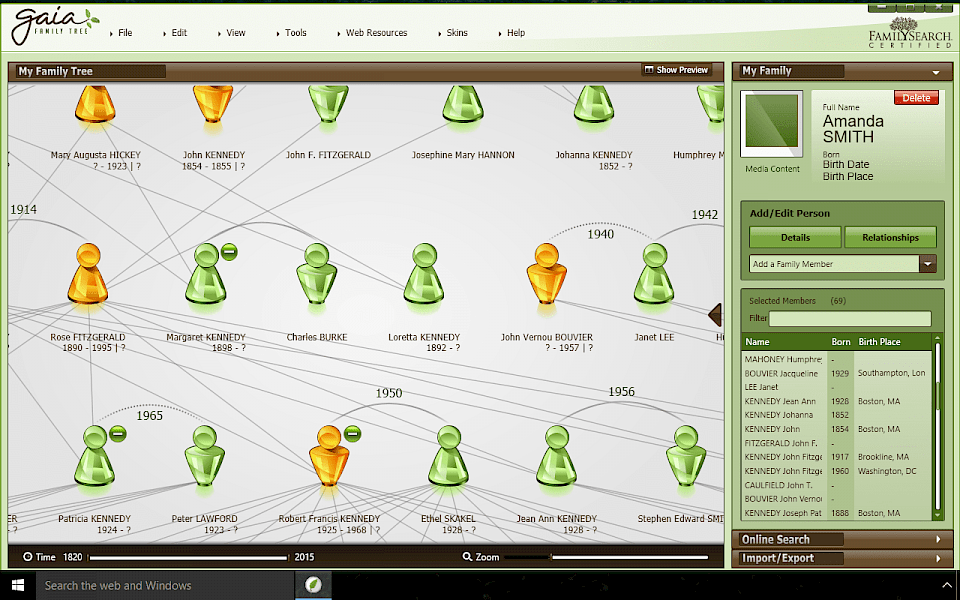Select Ethel SKAKEL green figure

[448, 456]
